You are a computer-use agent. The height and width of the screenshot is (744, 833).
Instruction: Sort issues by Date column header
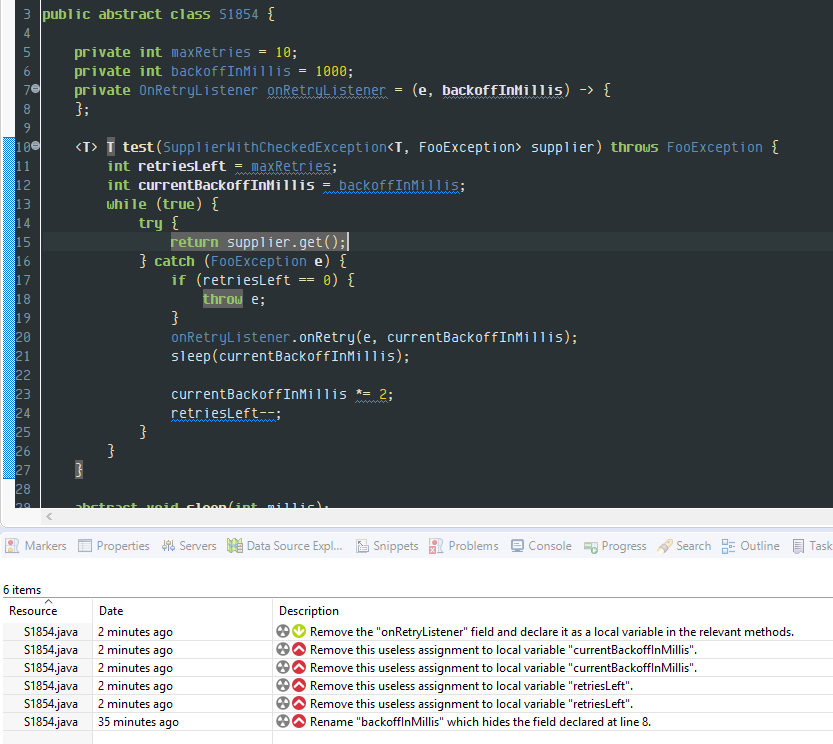(x=110, y=611)
